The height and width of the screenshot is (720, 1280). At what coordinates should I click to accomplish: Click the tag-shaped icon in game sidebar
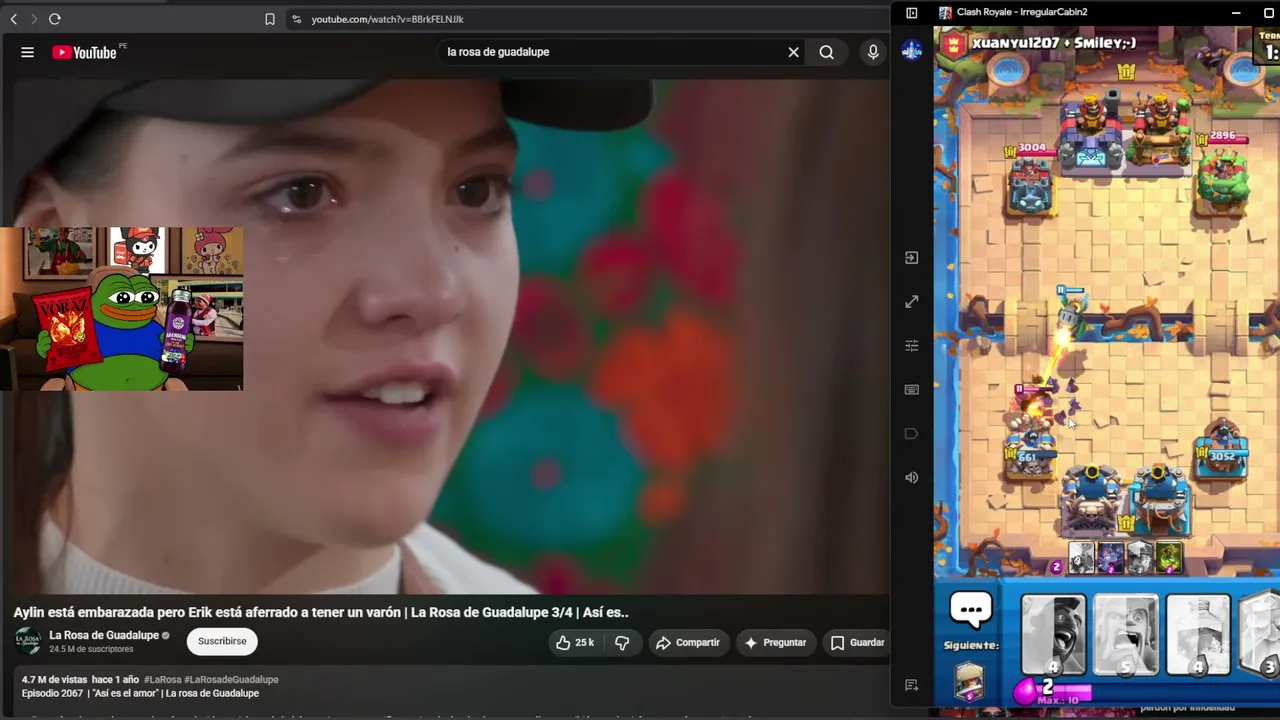point(912,434)
